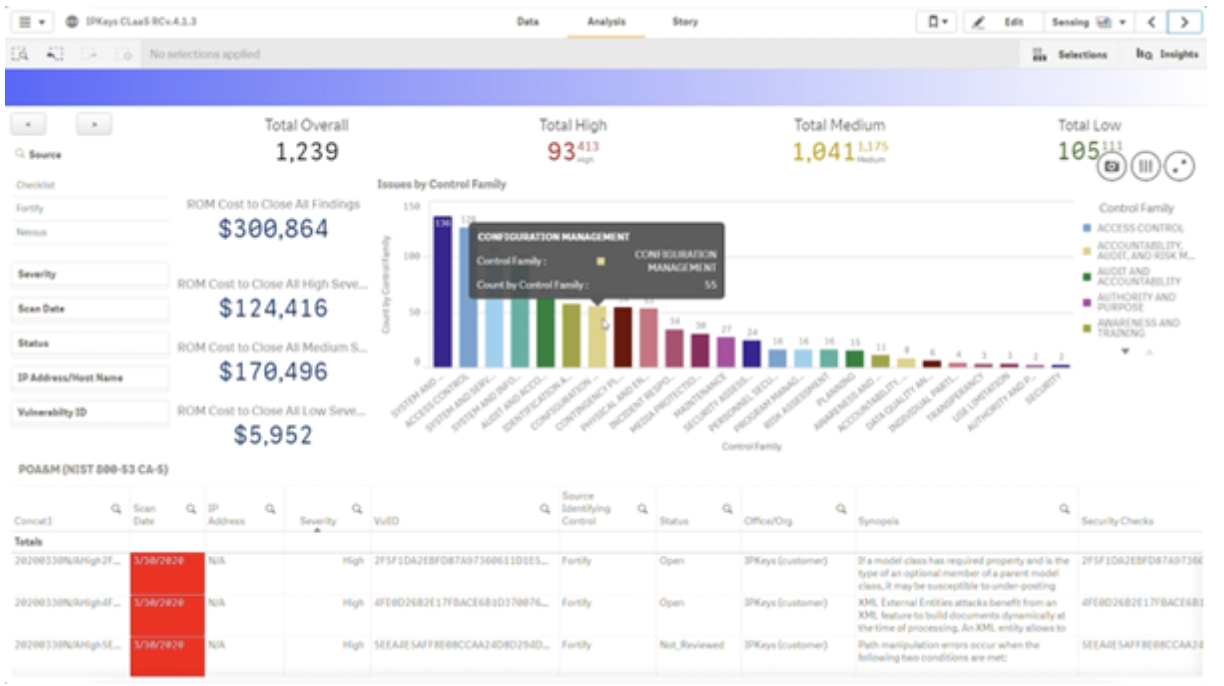Image resolution: width=1224 pixels, height=686 pixels.
Task: Switch to the Data tab
Action: pos(526,21)
